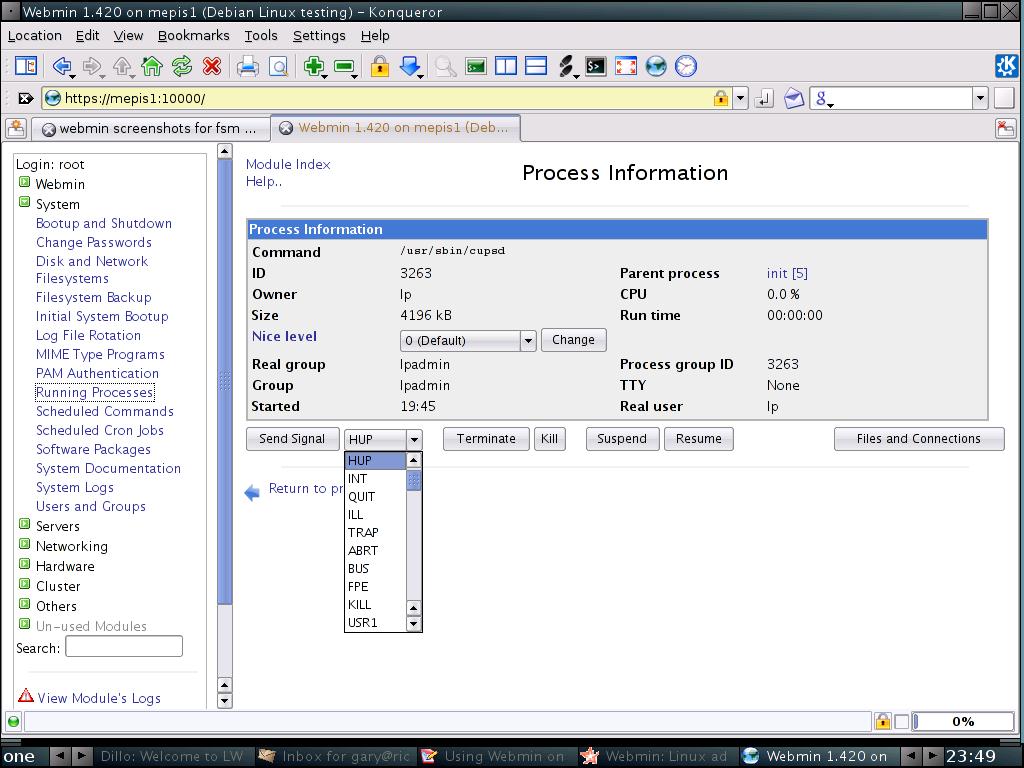This screenshot has width=1024, height=768.
Task: Open print preview magnifier page icon
Action: coord(278,66)
